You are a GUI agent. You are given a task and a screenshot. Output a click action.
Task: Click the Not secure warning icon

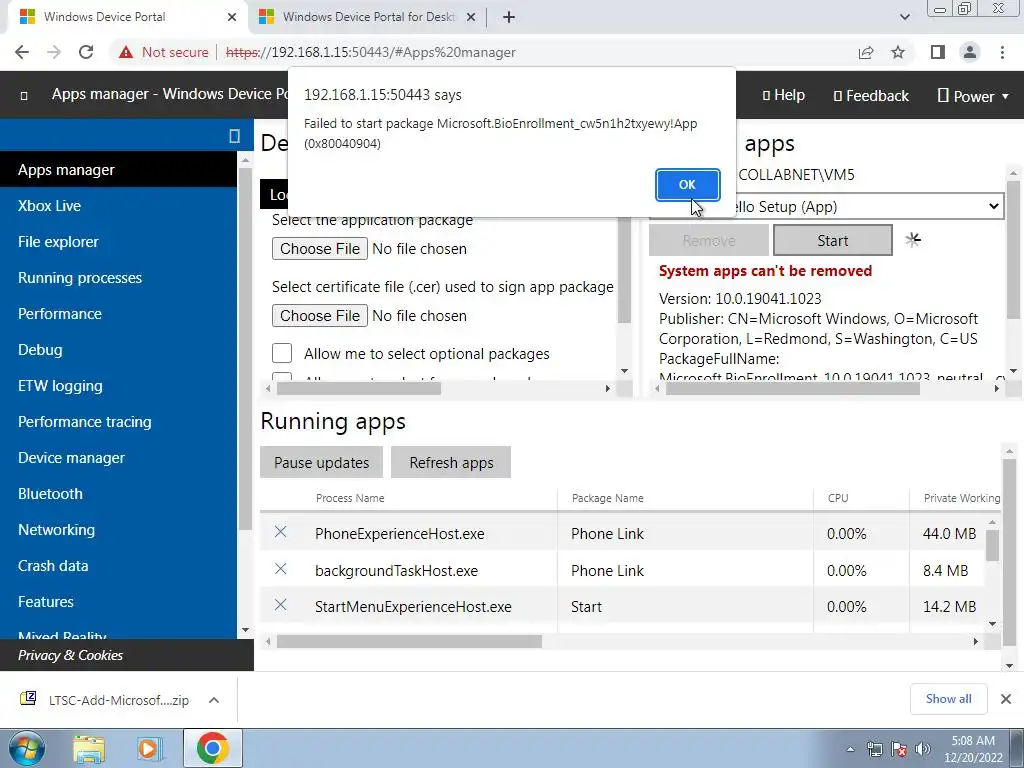pos(125,52)
